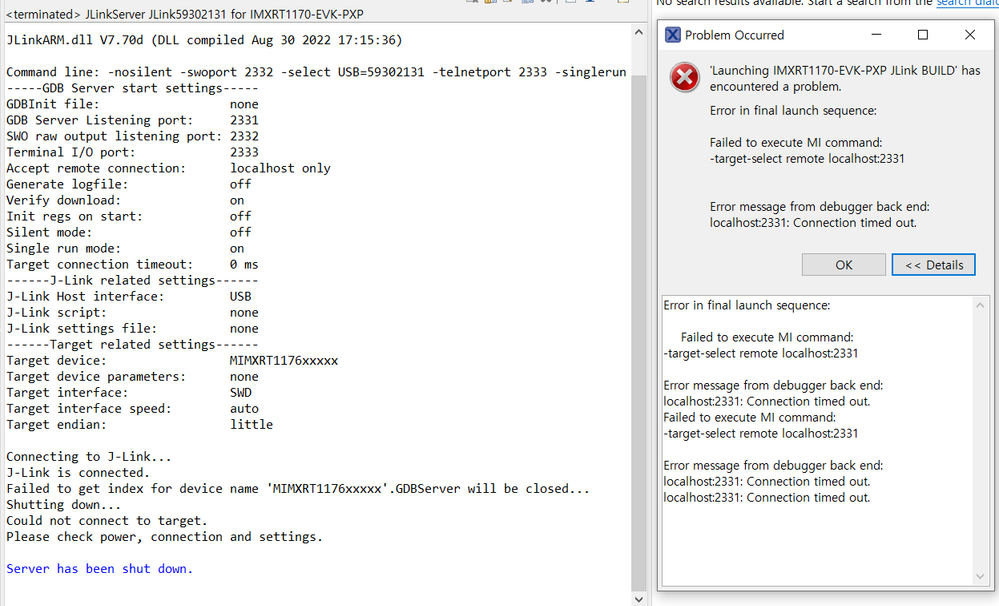Viewport: 999px width, 606px height.
Task: Click the 'USB' host interface value
Action: [x=241, y=296]
